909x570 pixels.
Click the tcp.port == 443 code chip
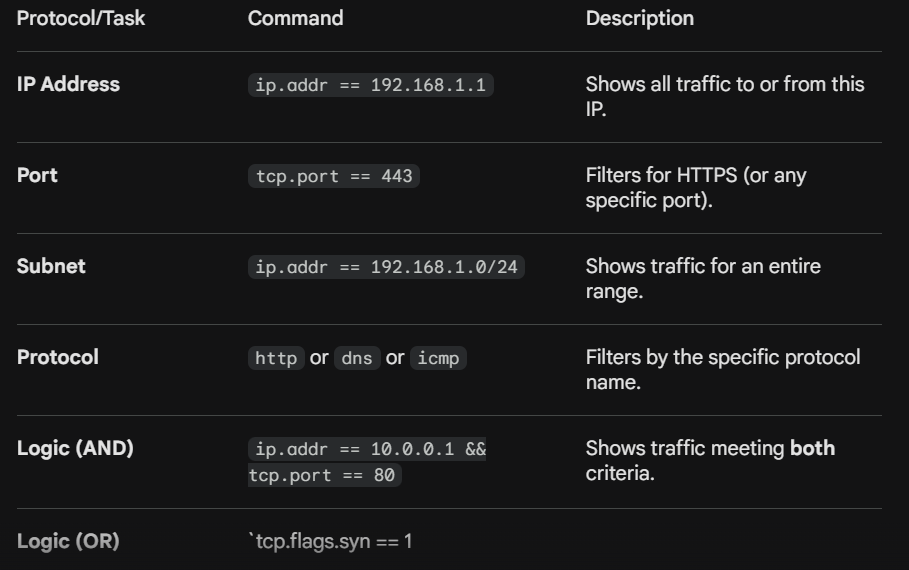click(x=334, y=176)
